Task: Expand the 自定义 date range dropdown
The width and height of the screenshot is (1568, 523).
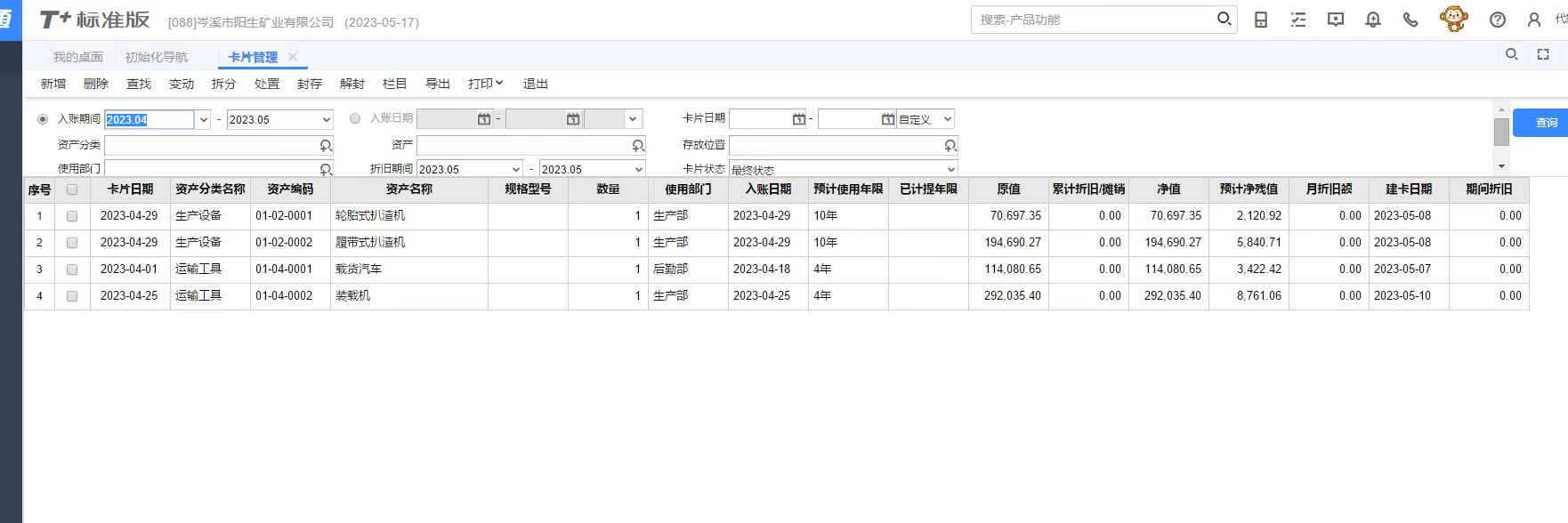Action: point(947,119)
